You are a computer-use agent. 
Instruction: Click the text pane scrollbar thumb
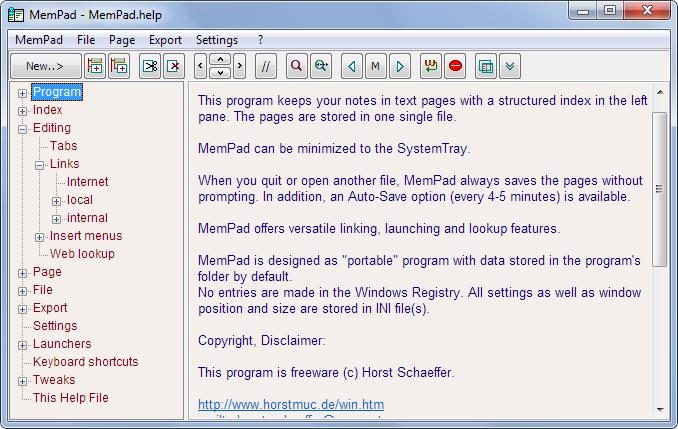(x=659, y=189)
